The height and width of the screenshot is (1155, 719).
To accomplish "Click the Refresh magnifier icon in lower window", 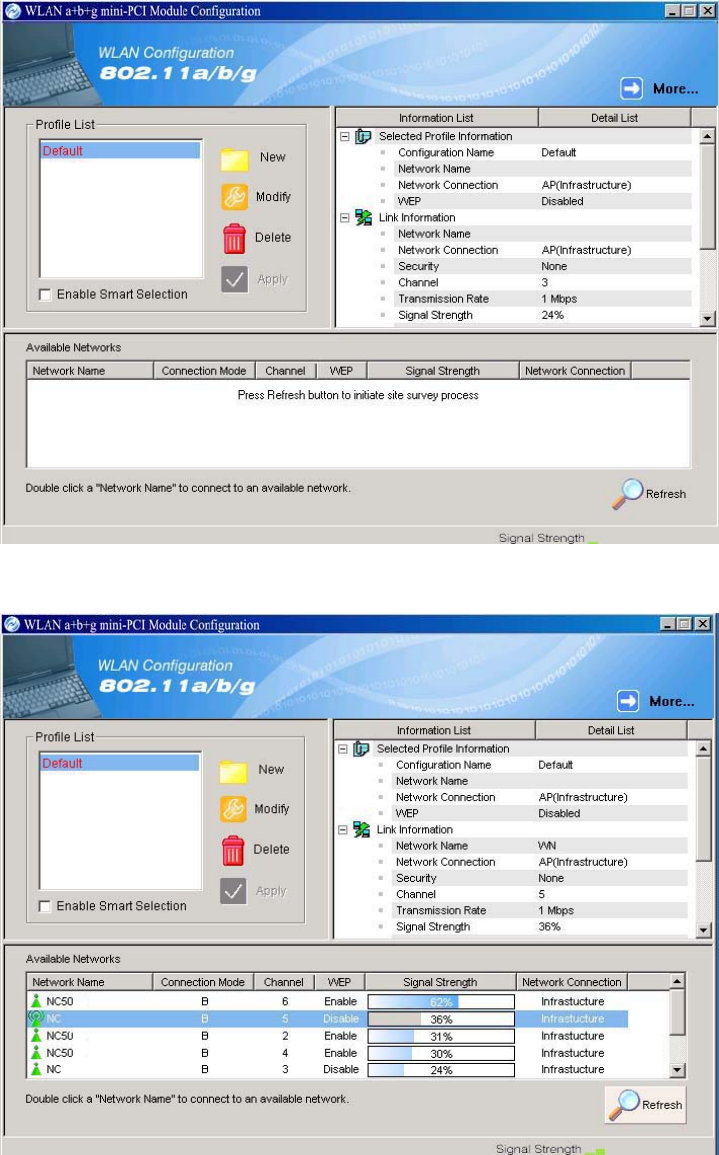I will point(623,1104).
